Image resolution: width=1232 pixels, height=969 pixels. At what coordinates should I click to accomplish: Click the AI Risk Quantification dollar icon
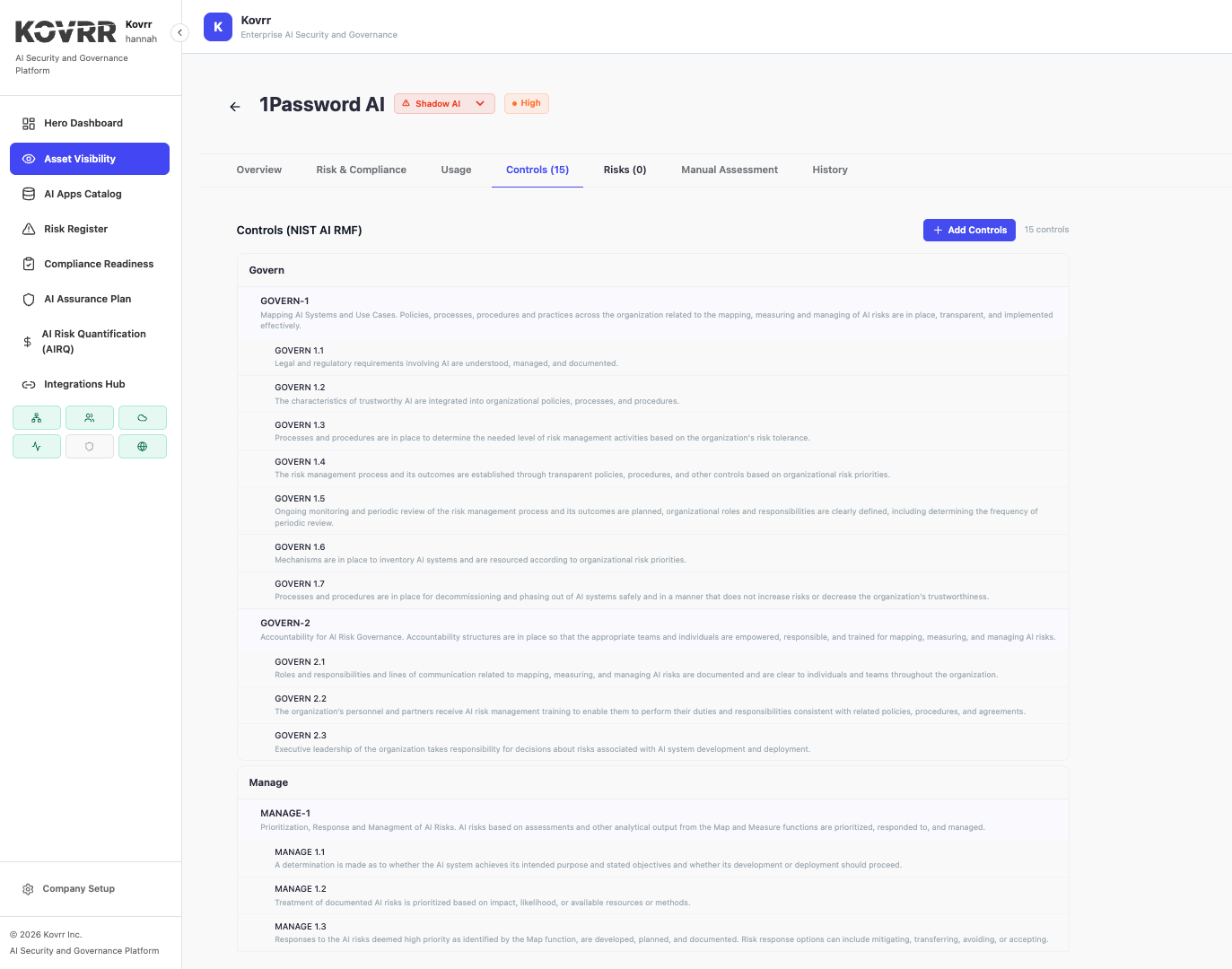point(28,342)
